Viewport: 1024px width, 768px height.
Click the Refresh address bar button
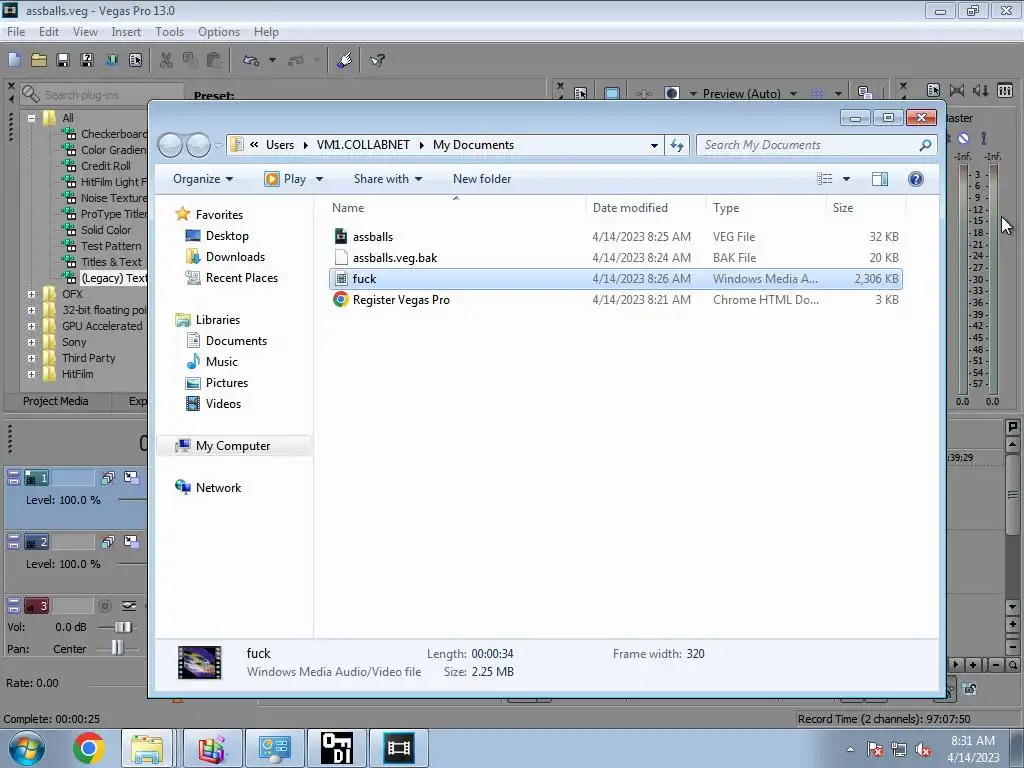click(x=677, y=145)
